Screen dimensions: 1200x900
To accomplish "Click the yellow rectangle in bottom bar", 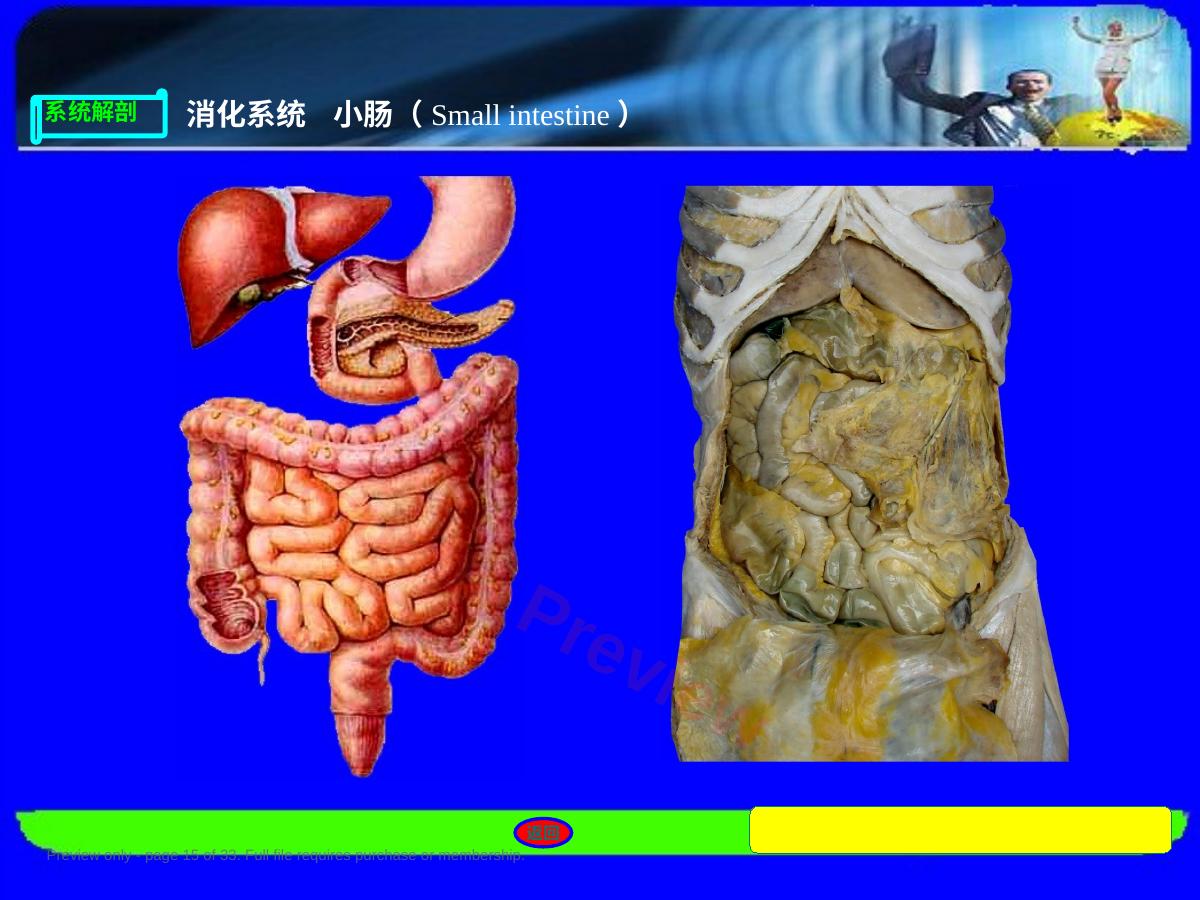I will tap(960, 830).
